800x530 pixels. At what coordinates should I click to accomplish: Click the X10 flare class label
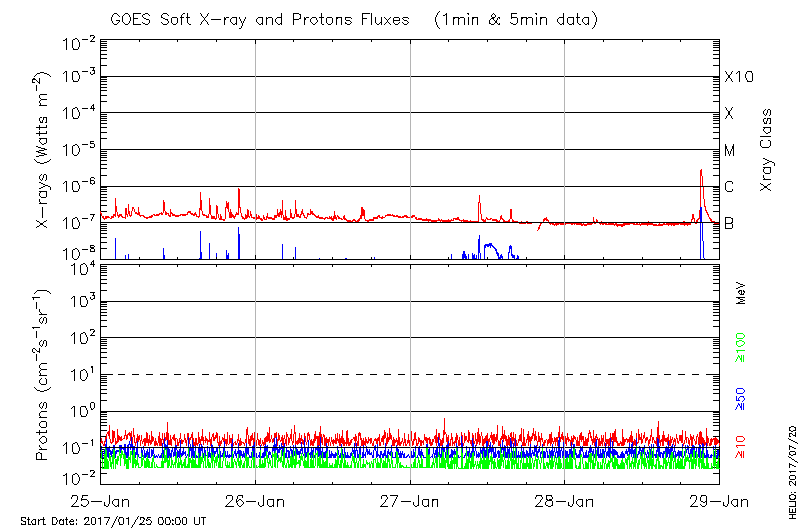pyautogui.click(x=738, y=77)
